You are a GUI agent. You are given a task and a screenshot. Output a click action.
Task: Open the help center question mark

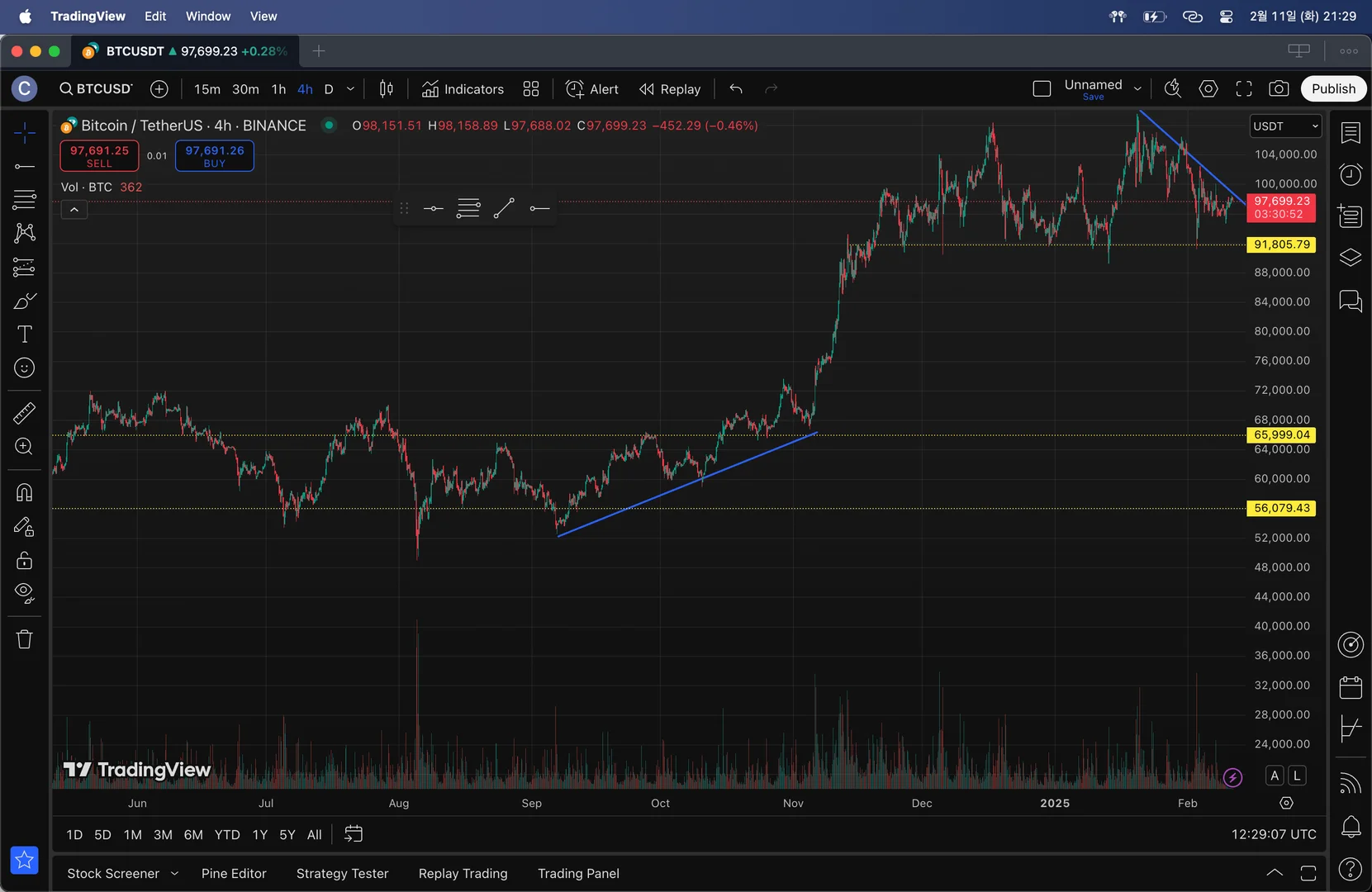tap(1351, 869)
